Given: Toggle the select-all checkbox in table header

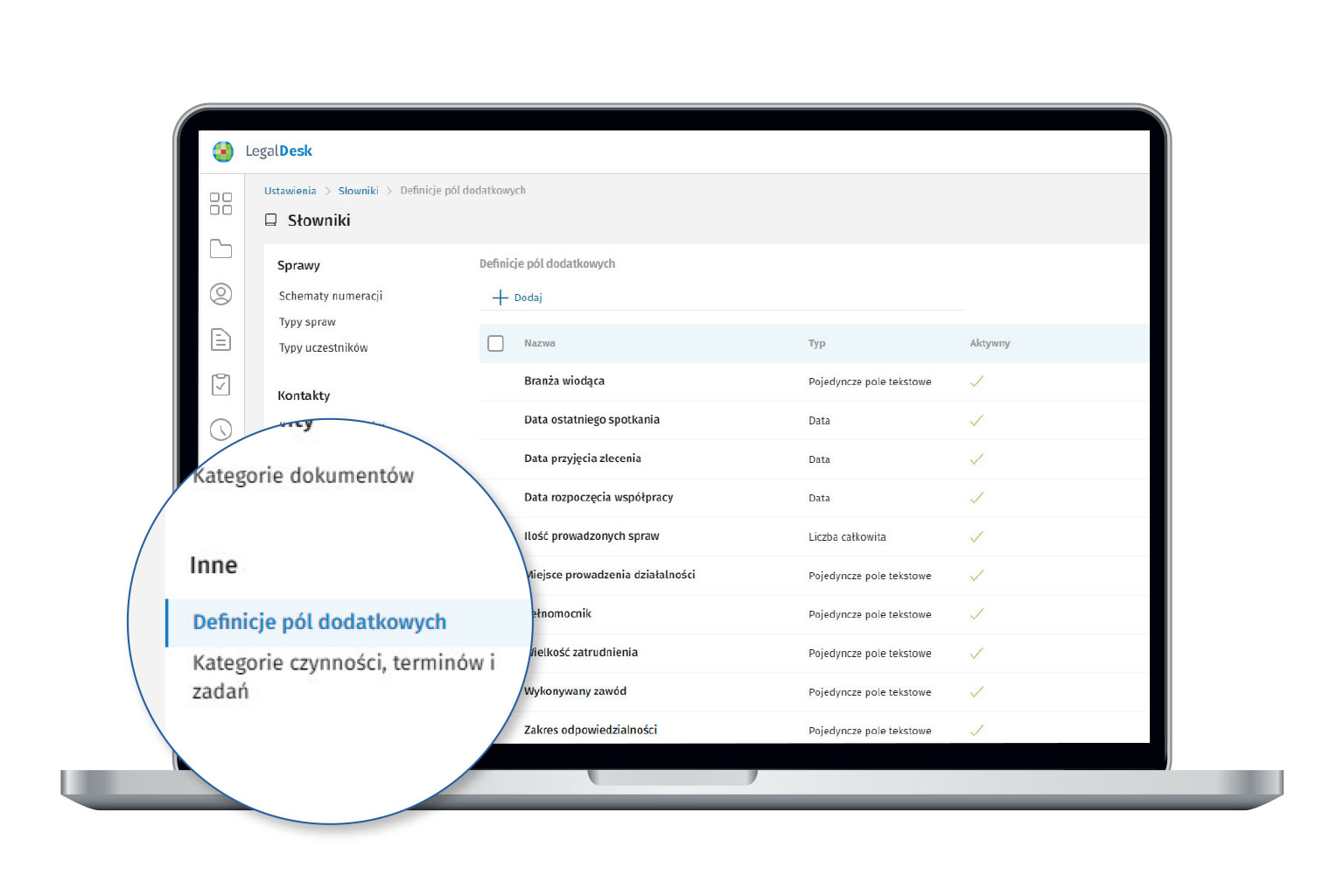Looking at the screenshot, I should [495, 343].
